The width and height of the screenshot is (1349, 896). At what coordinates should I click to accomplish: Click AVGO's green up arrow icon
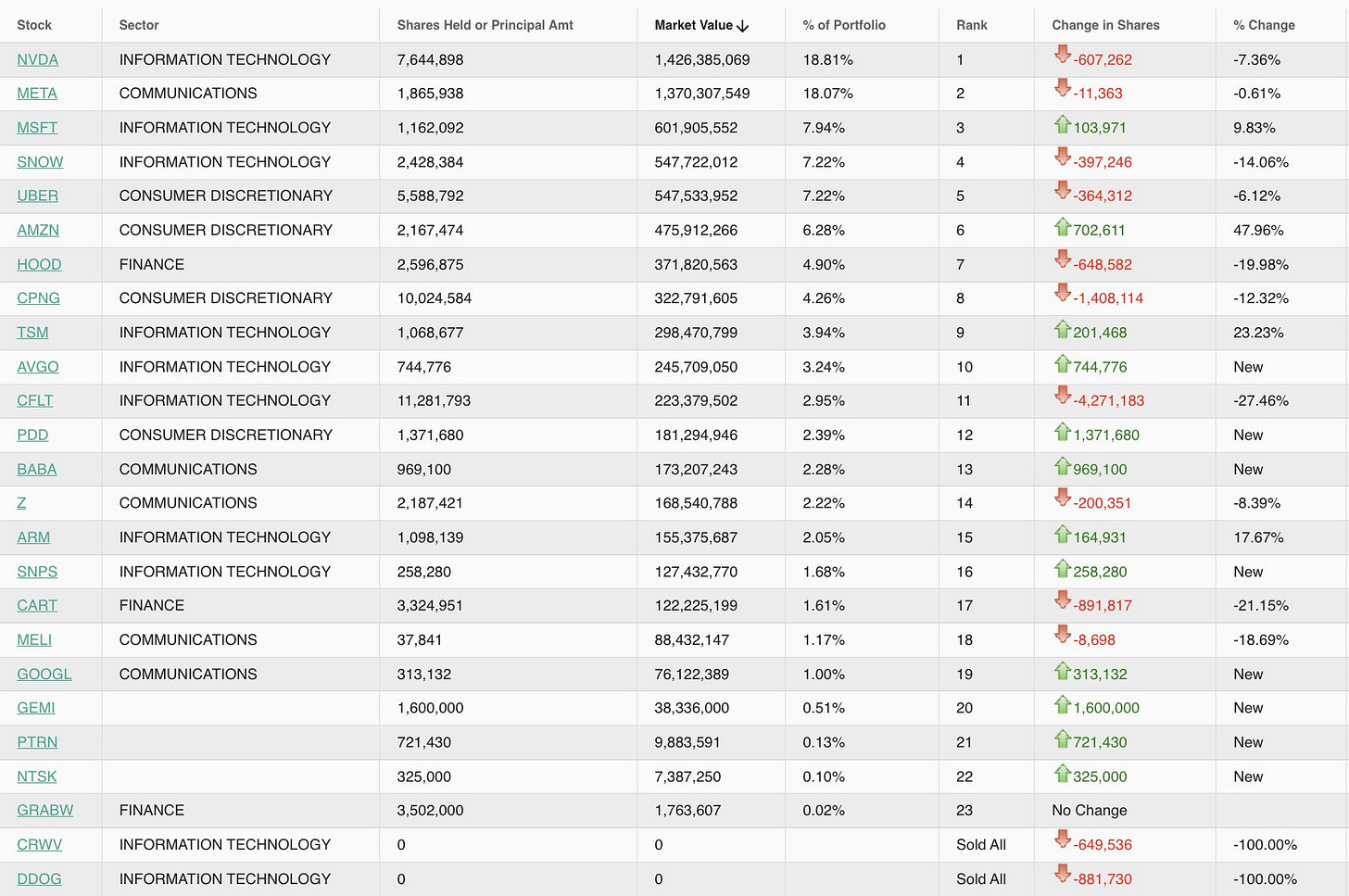pos(1062,363)
